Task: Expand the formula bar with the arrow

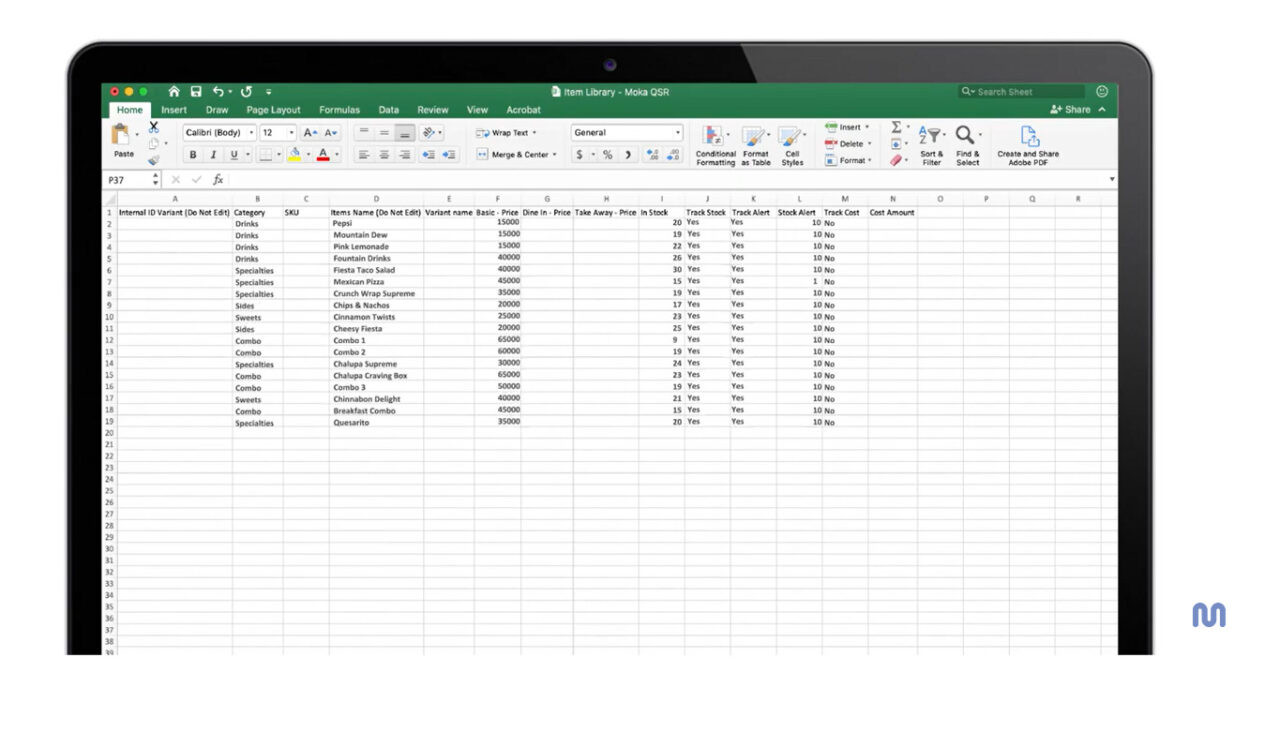Action: pos(1112,180)
